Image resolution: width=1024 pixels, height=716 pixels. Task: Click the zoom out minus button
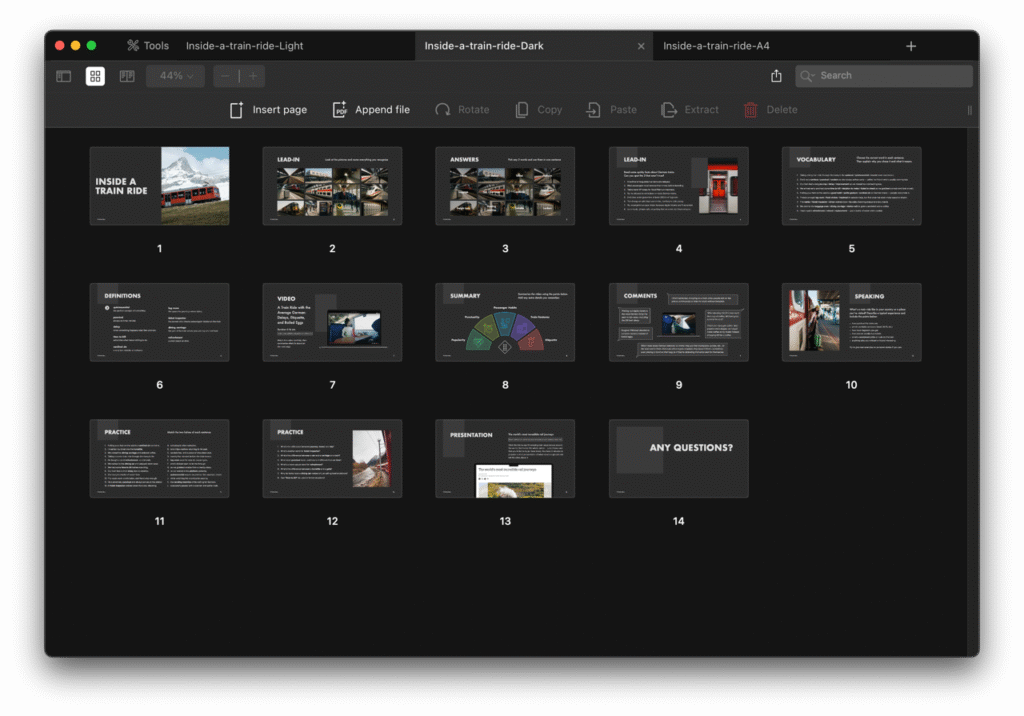[226, 76]
